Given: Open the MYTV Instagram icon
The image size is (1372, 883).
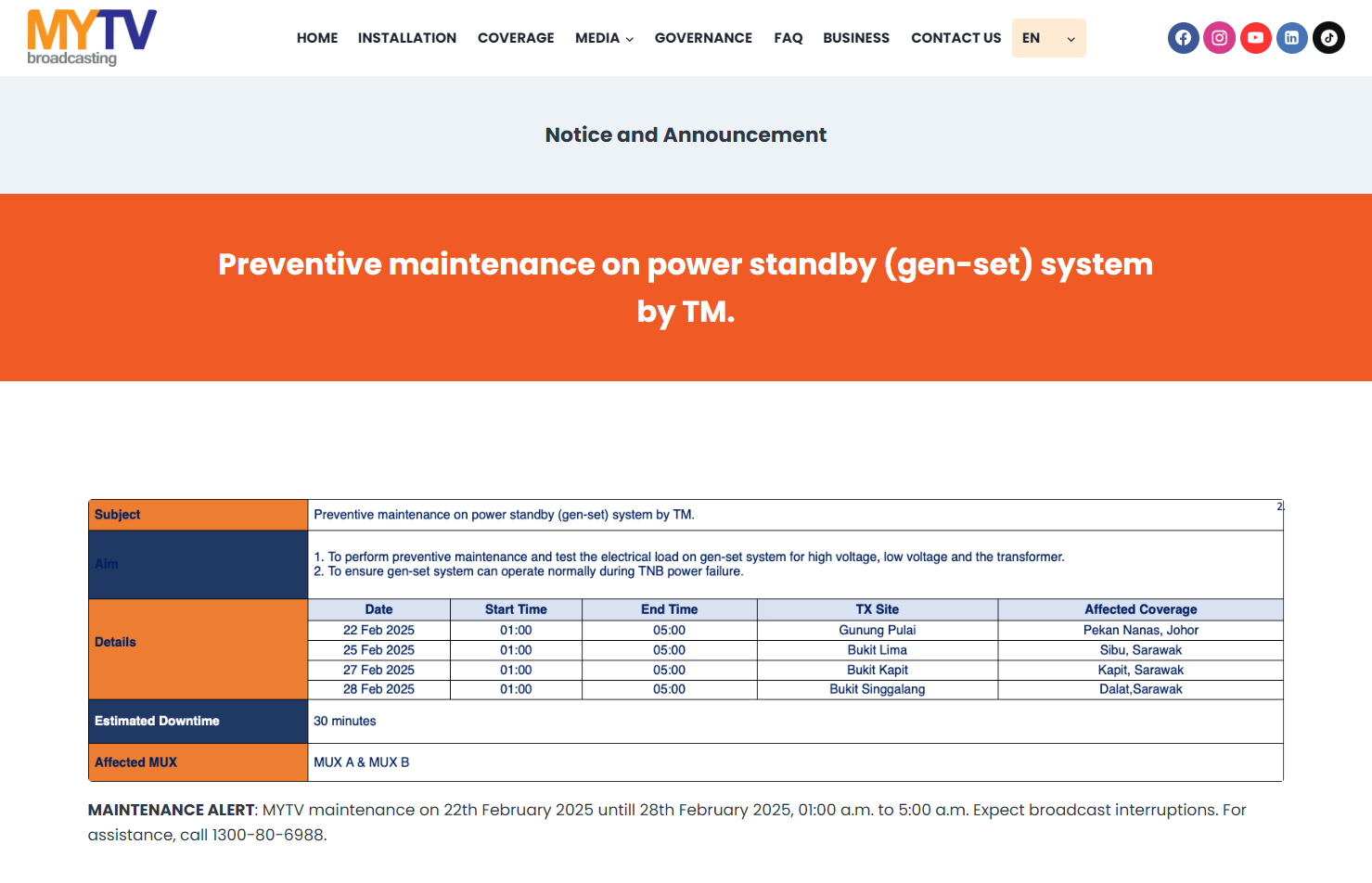Looking at the screenshot, I should pos(1219,38).
